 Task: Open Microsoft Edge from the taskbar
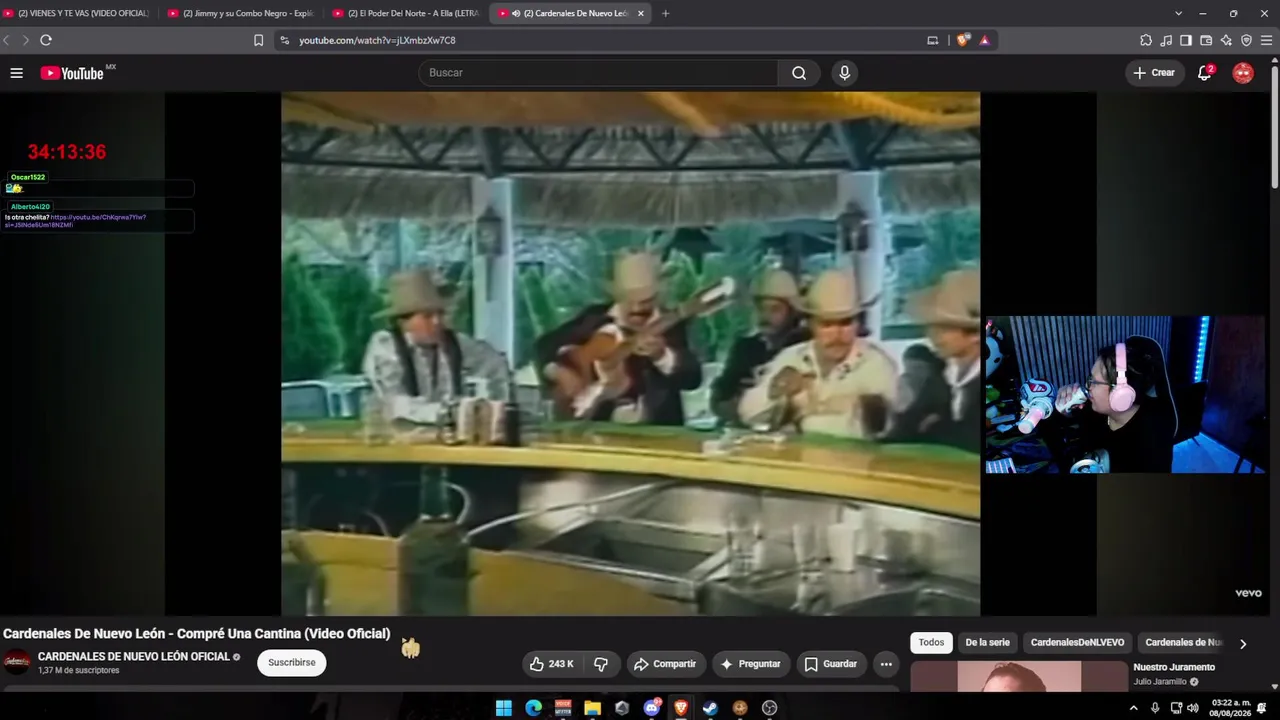[533, 708]
